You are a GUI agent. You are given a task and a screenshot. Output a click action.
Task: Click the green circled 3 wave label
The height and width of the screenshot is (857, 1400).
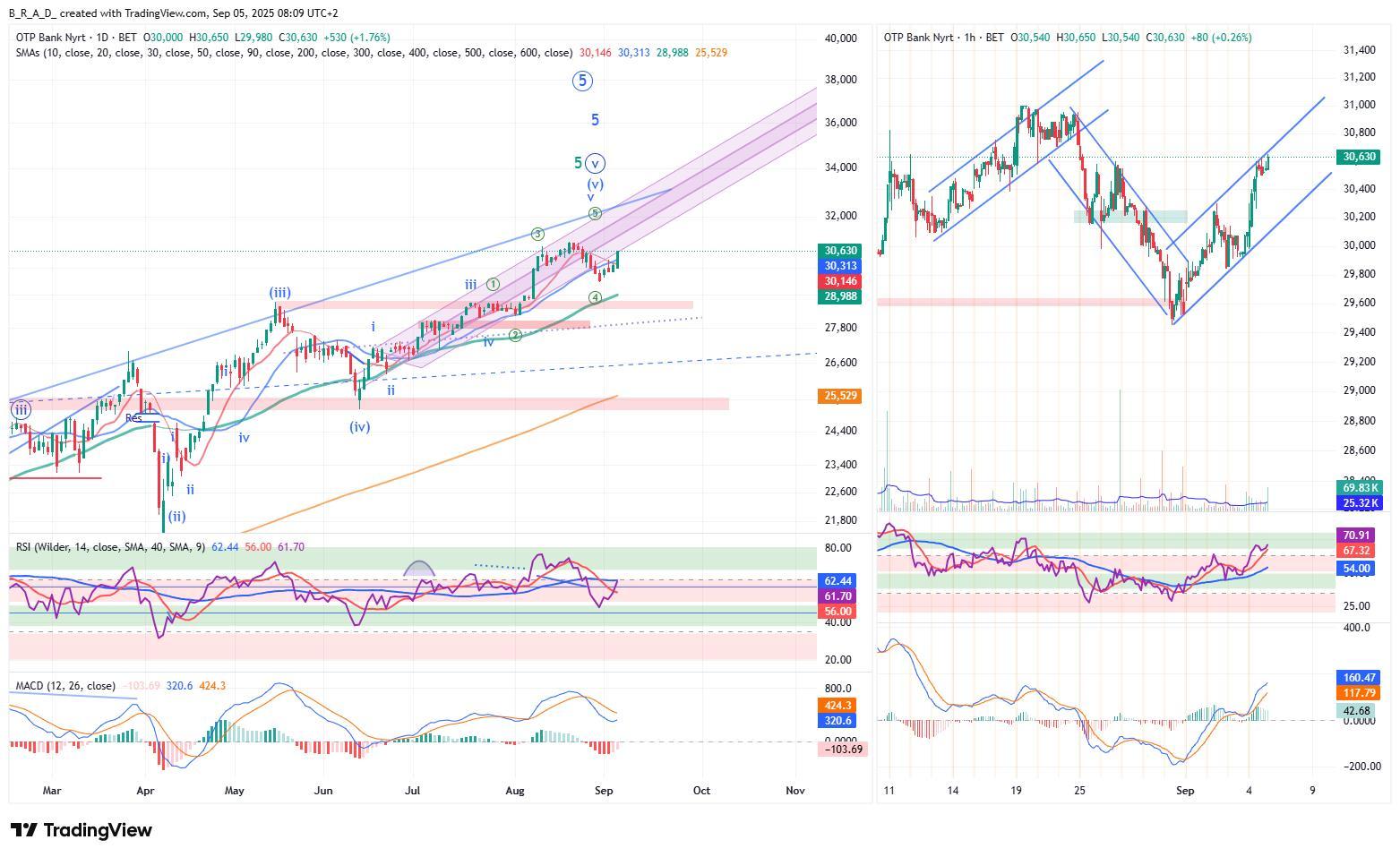(537, 235)
